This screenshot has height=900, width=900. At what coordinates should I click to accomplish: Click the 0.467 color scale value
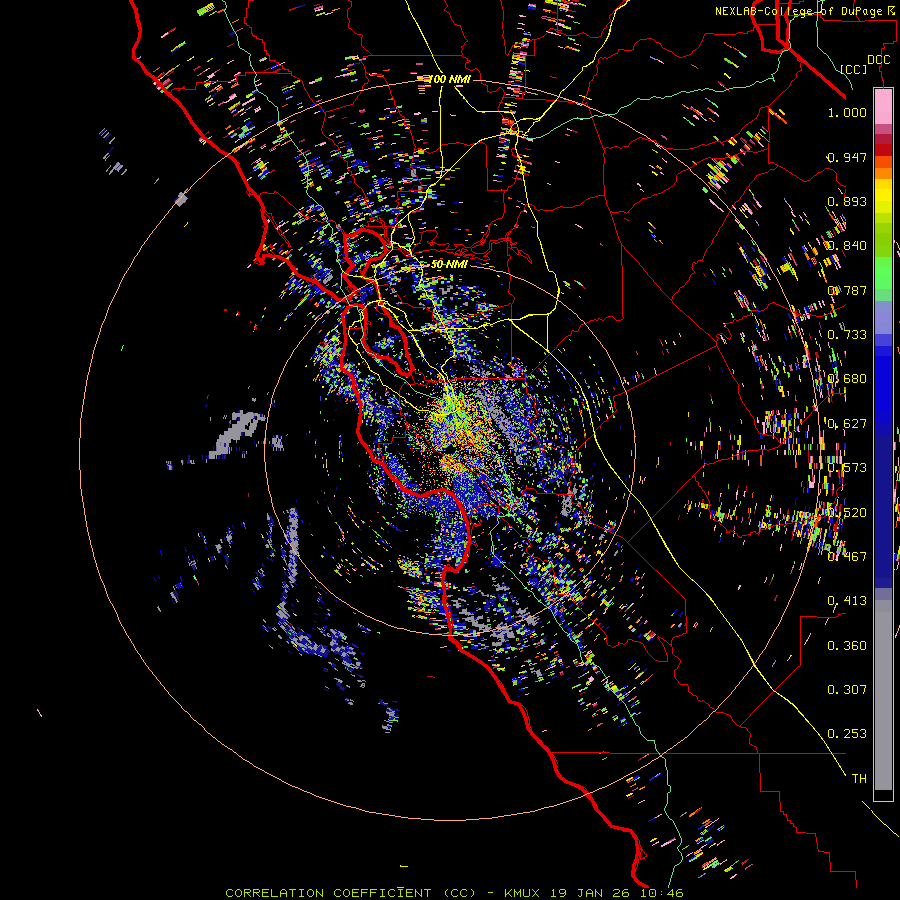[x=847, y=557]
